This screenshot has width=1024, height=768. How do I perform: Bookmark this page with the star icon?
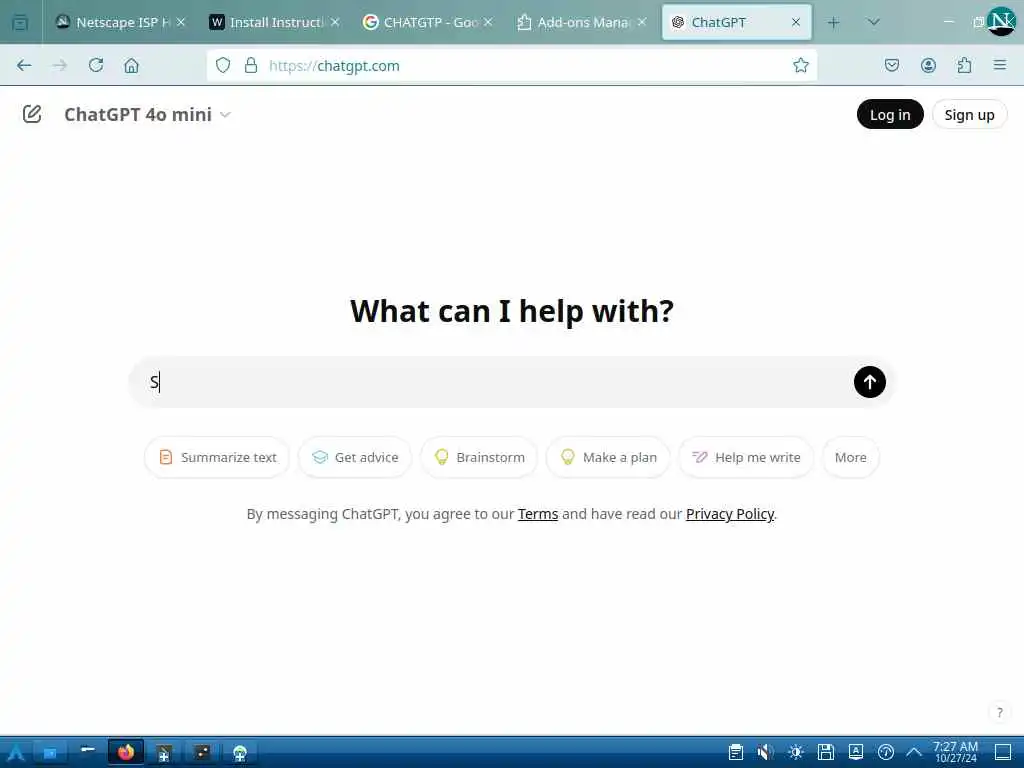click(801, 65)
